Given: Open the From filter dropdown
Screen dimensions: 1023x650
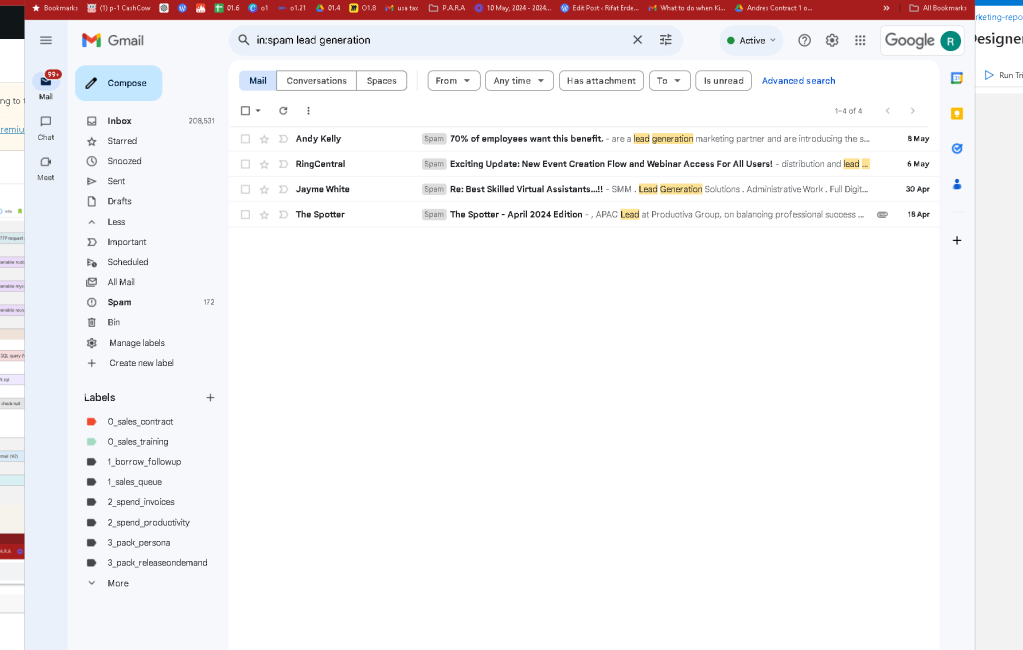Looking at the screenshot, I should [x=453, y=81].
